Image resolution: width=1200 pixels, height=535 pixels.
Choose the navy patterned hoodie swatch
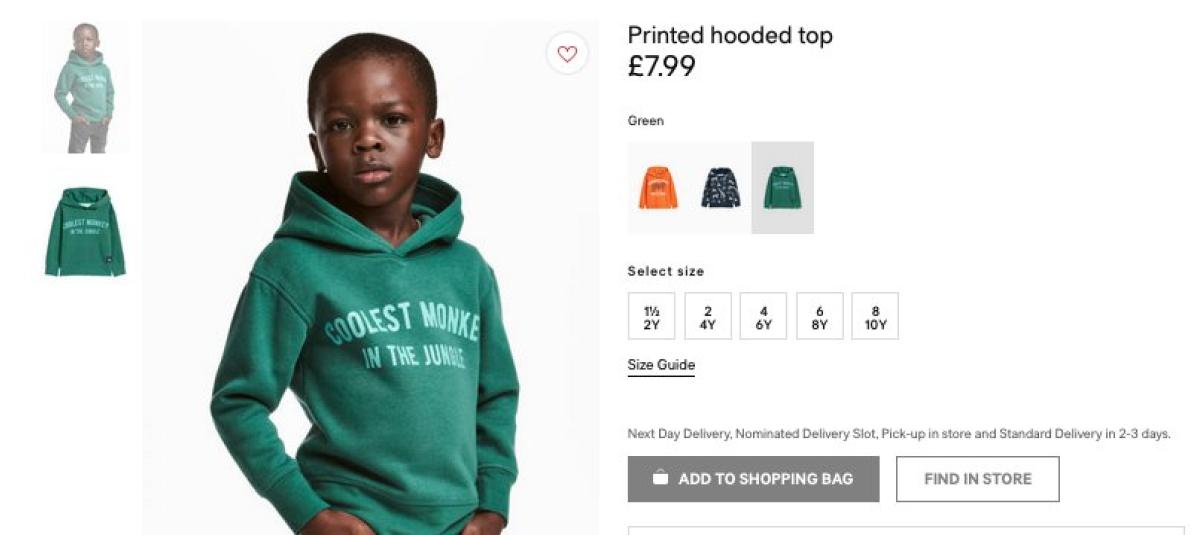tap(720, 188)
